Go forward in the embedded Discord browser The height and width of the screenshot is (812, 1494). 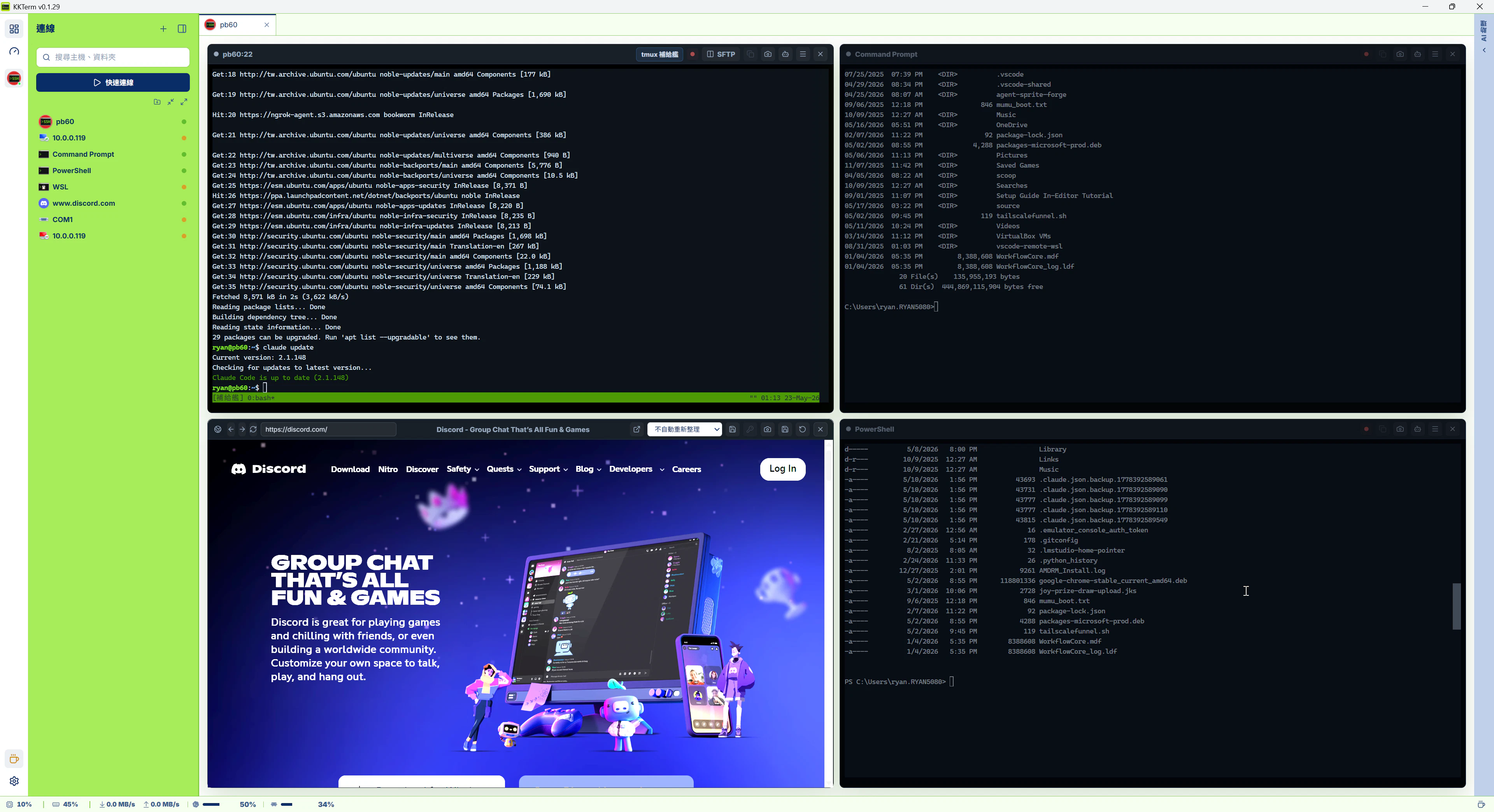242,429
